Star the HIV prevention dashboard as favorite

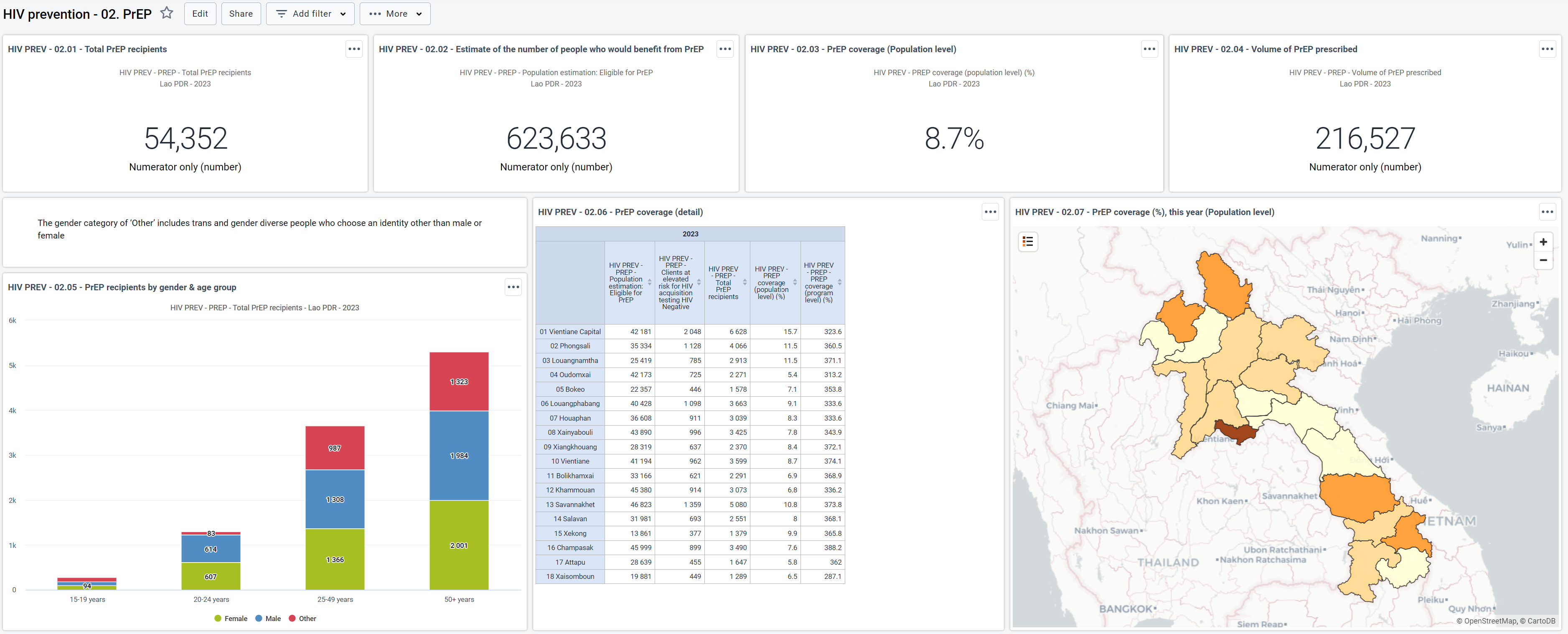pos(166,13)
